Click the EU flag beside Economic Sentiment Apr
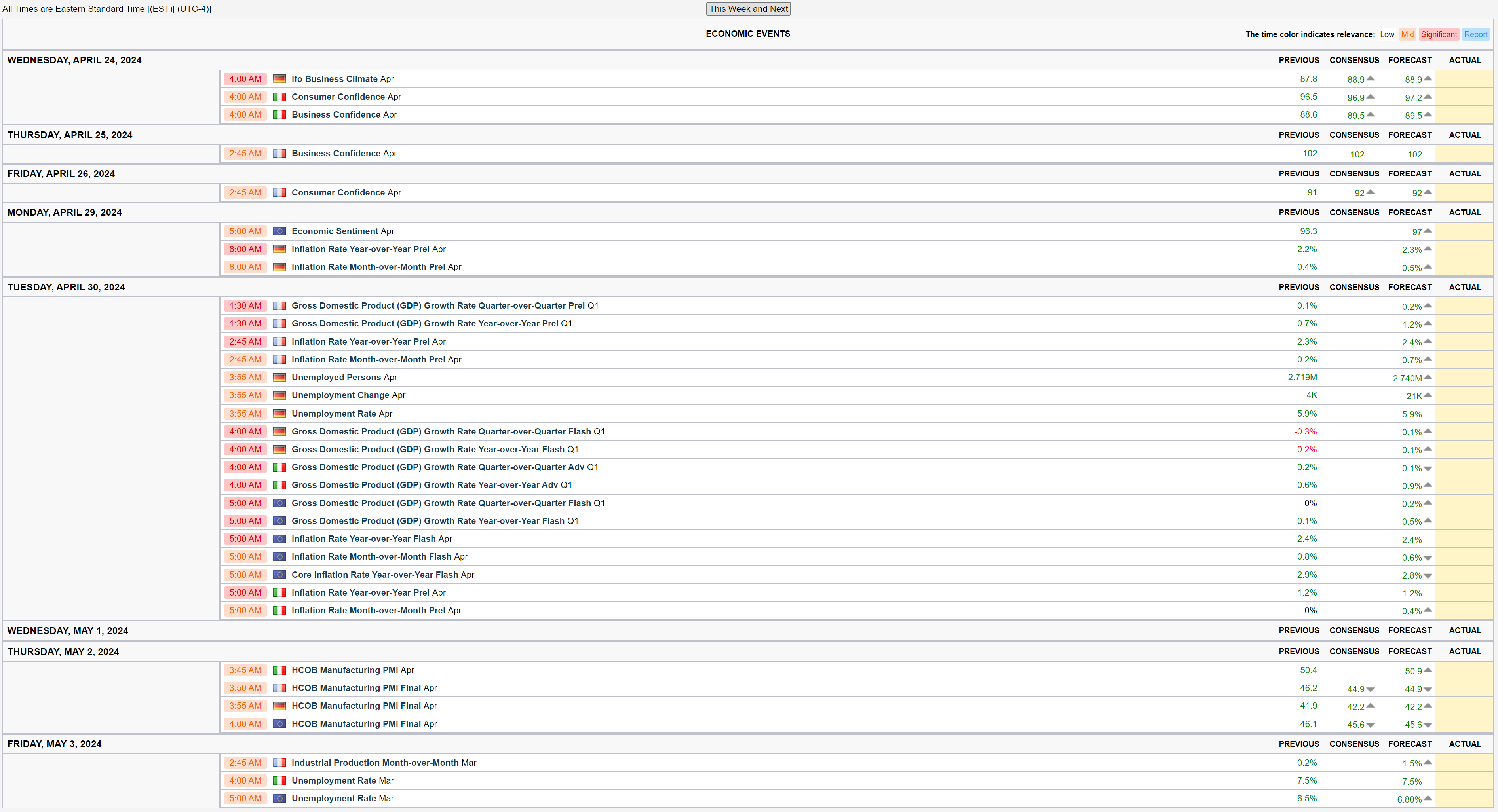 (279, 231)
